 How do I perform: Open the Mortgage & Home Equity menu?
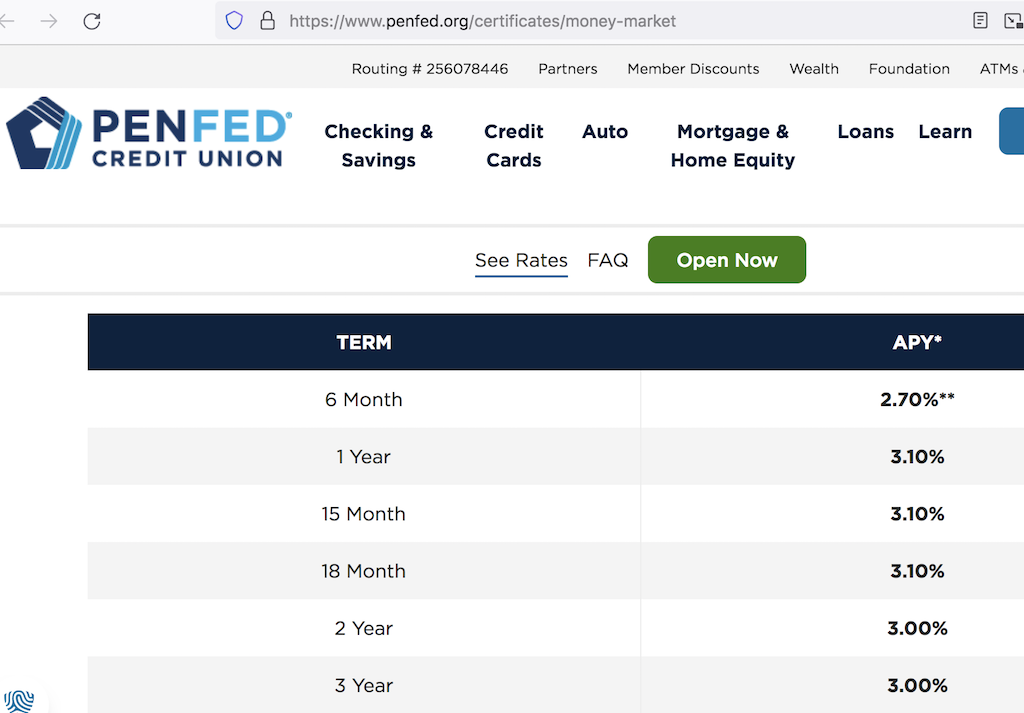pyautogui.click(x=732, y=145)
